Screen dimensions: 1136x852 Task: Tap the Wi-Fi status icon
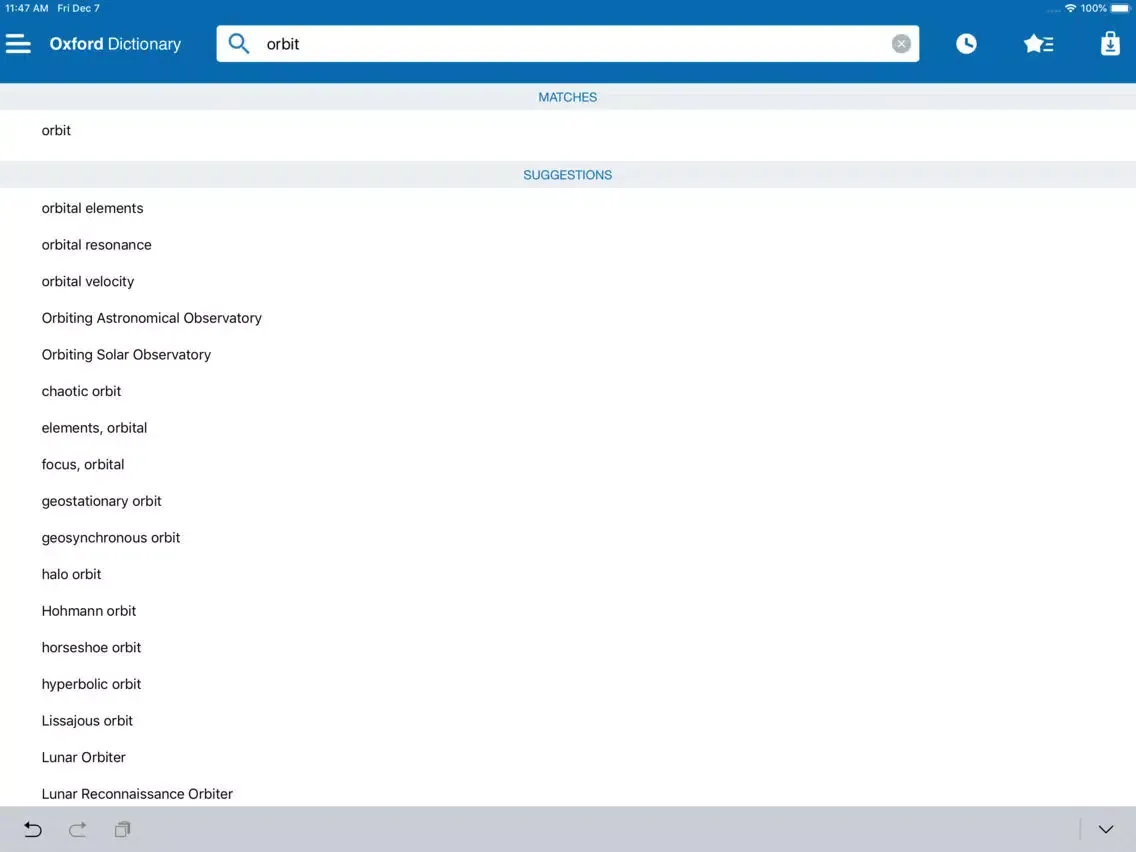(x=1070, y=8)
